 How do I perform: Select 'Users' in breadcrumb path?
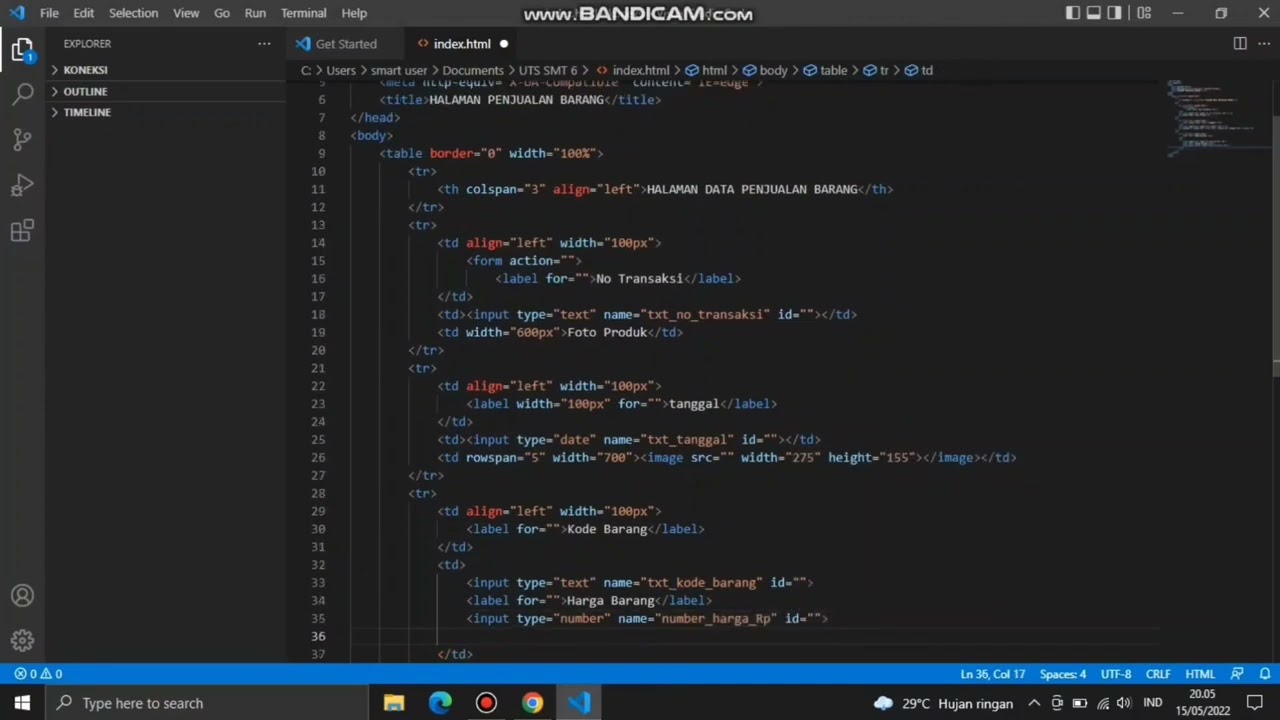[x=341, y=70]
